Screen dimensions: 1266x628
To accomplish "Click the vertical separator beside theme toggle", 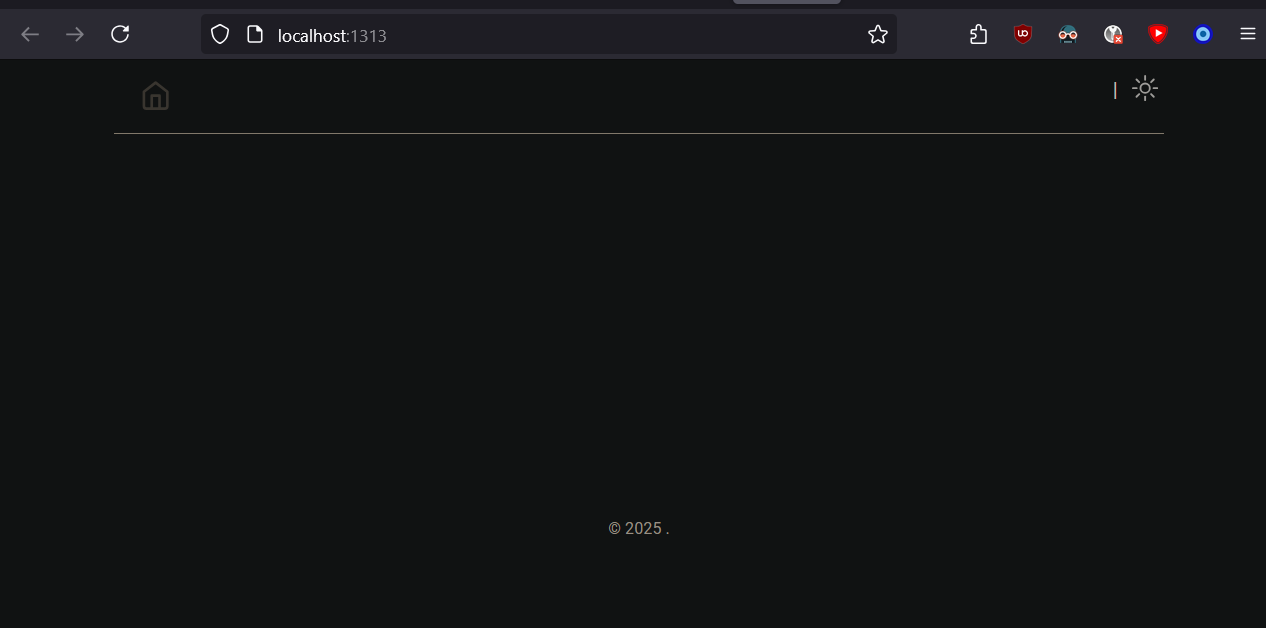I will (x=1115, y=90).
